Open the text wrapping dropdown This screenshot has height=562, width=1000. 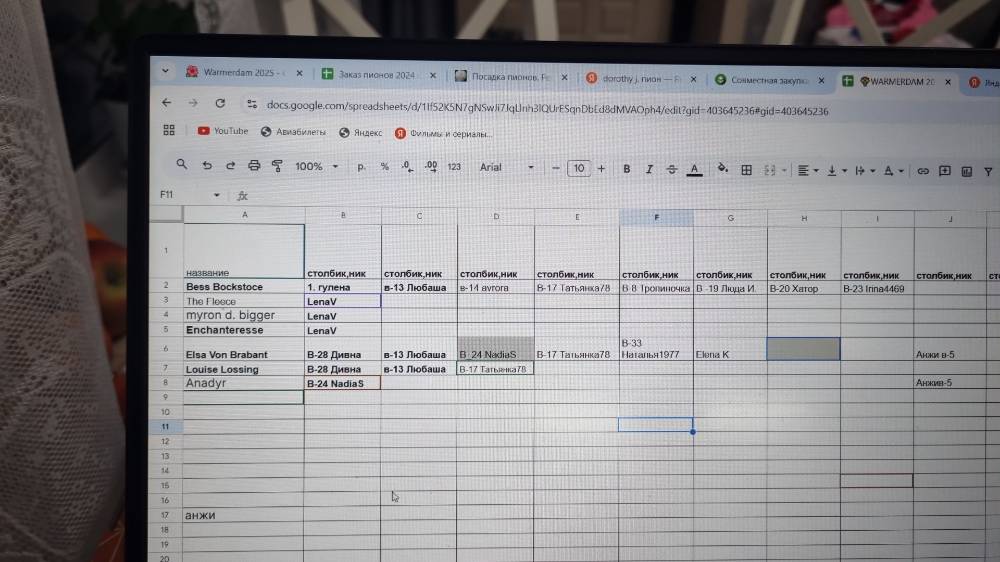click(864, 171)
